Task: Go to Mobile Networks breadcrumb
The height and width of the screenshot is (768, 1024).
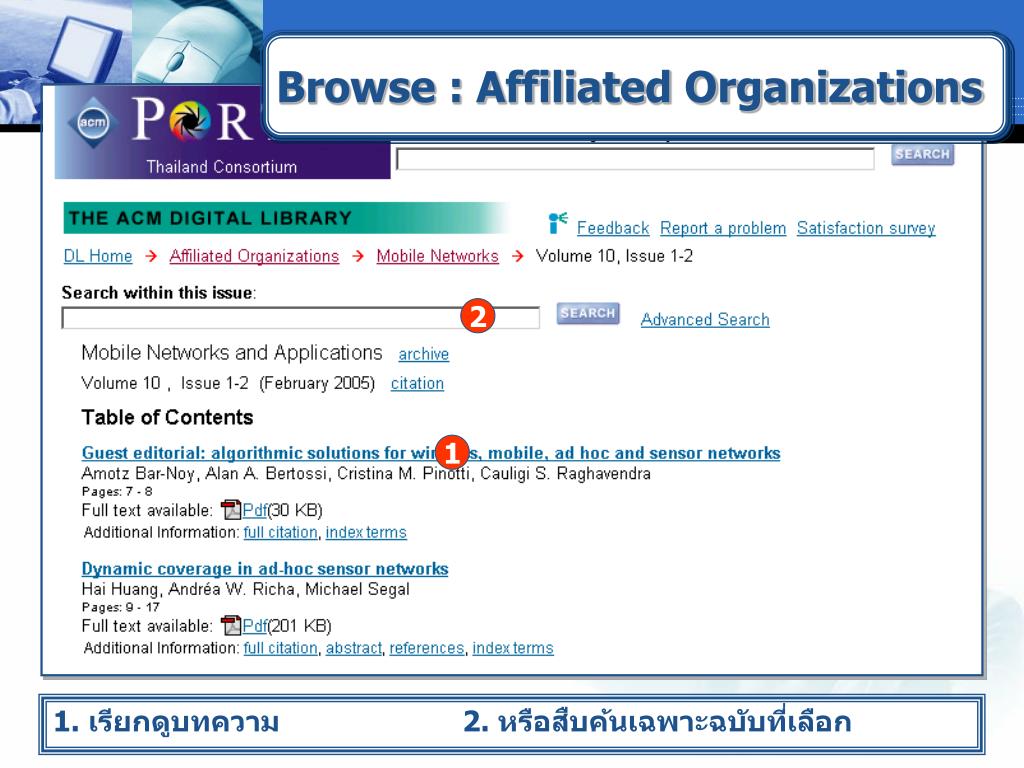Action: click(438, 256)
